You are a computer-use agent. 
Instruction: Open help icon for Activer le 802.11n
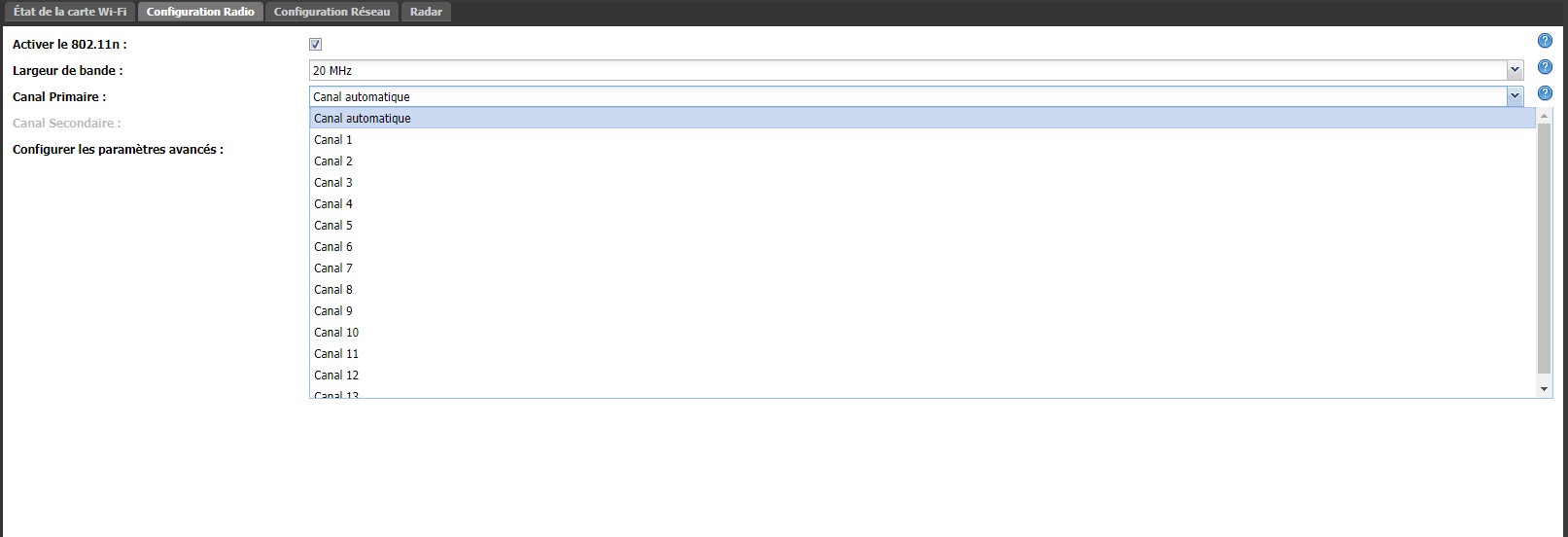1545,41
